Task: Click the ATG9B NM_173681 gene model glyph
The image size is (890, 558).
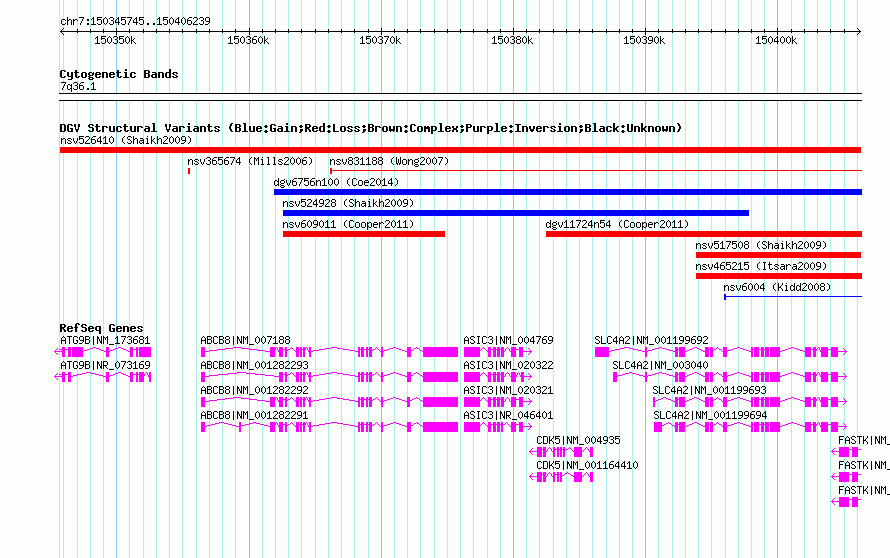Action: (x=103, y=352)
